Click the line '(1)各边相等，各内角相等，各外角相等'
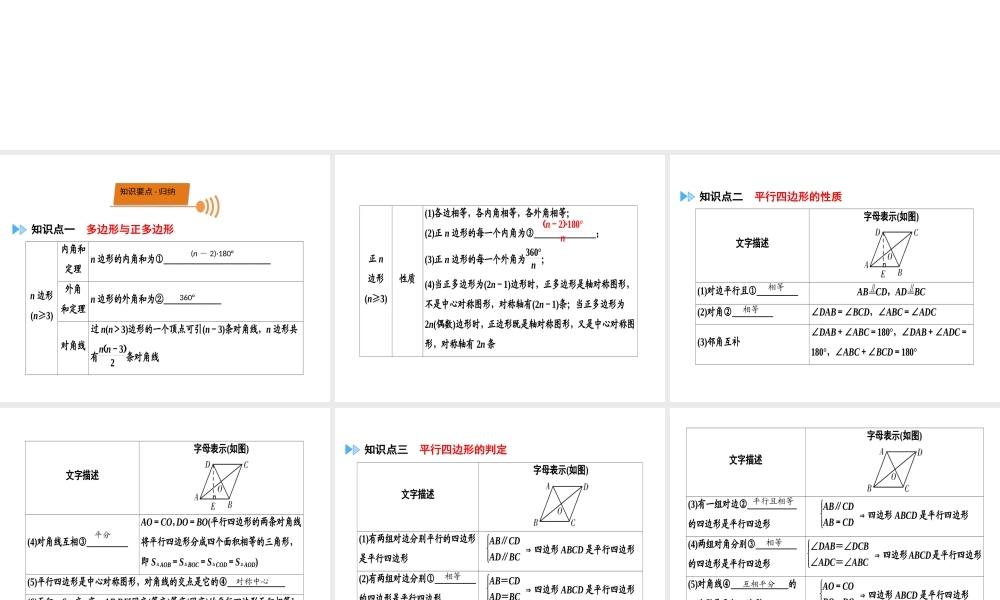The height and width of the screenshot is (600, 1000). tap(497, 213)
